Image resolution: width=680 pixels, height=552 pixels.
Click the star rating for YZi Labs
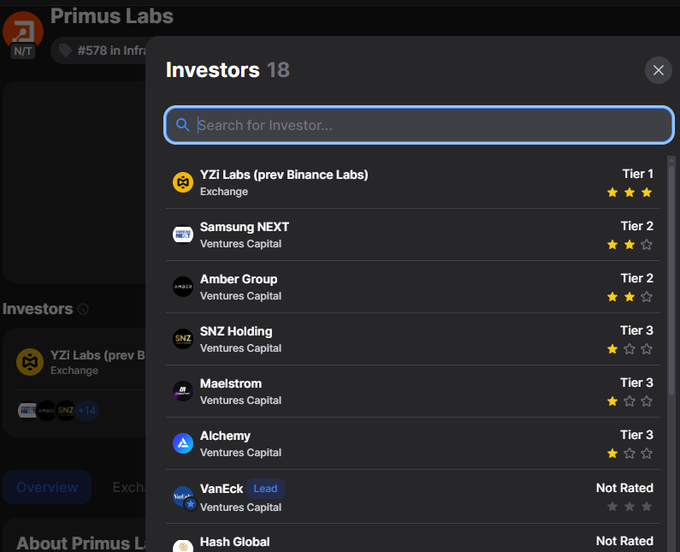629,193
